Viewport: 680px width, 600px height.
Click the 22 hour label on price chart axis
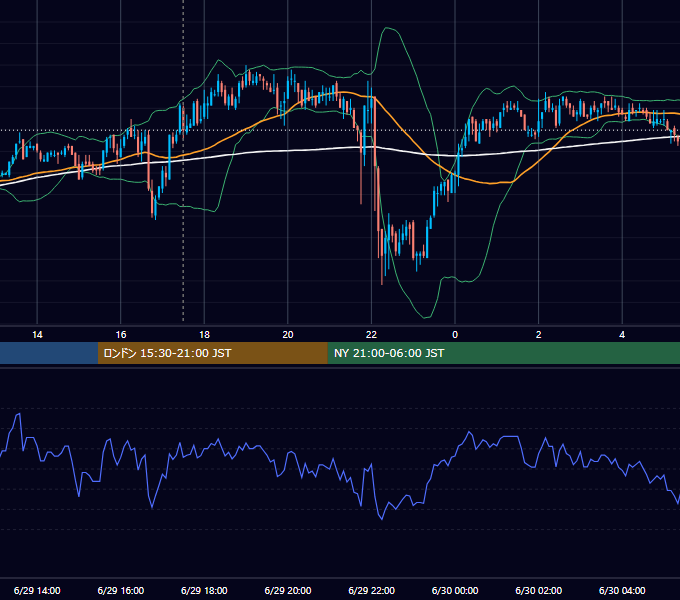pos(371,335)
